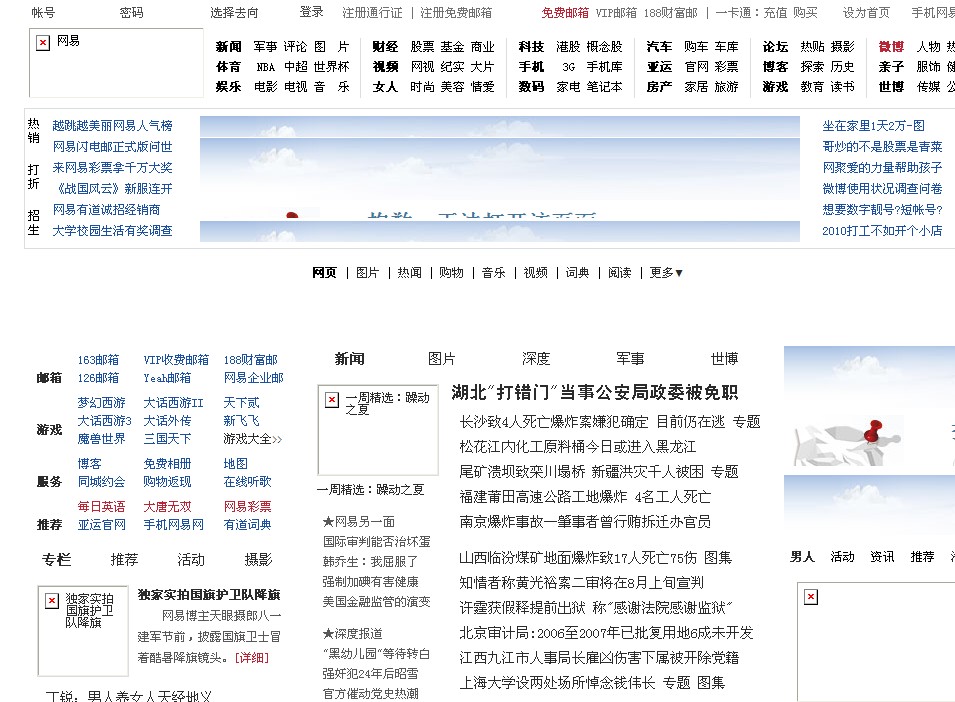Switch to the 资讯 tab on the right
Screen dimensions: 955x702
click(x=882, y=556)
